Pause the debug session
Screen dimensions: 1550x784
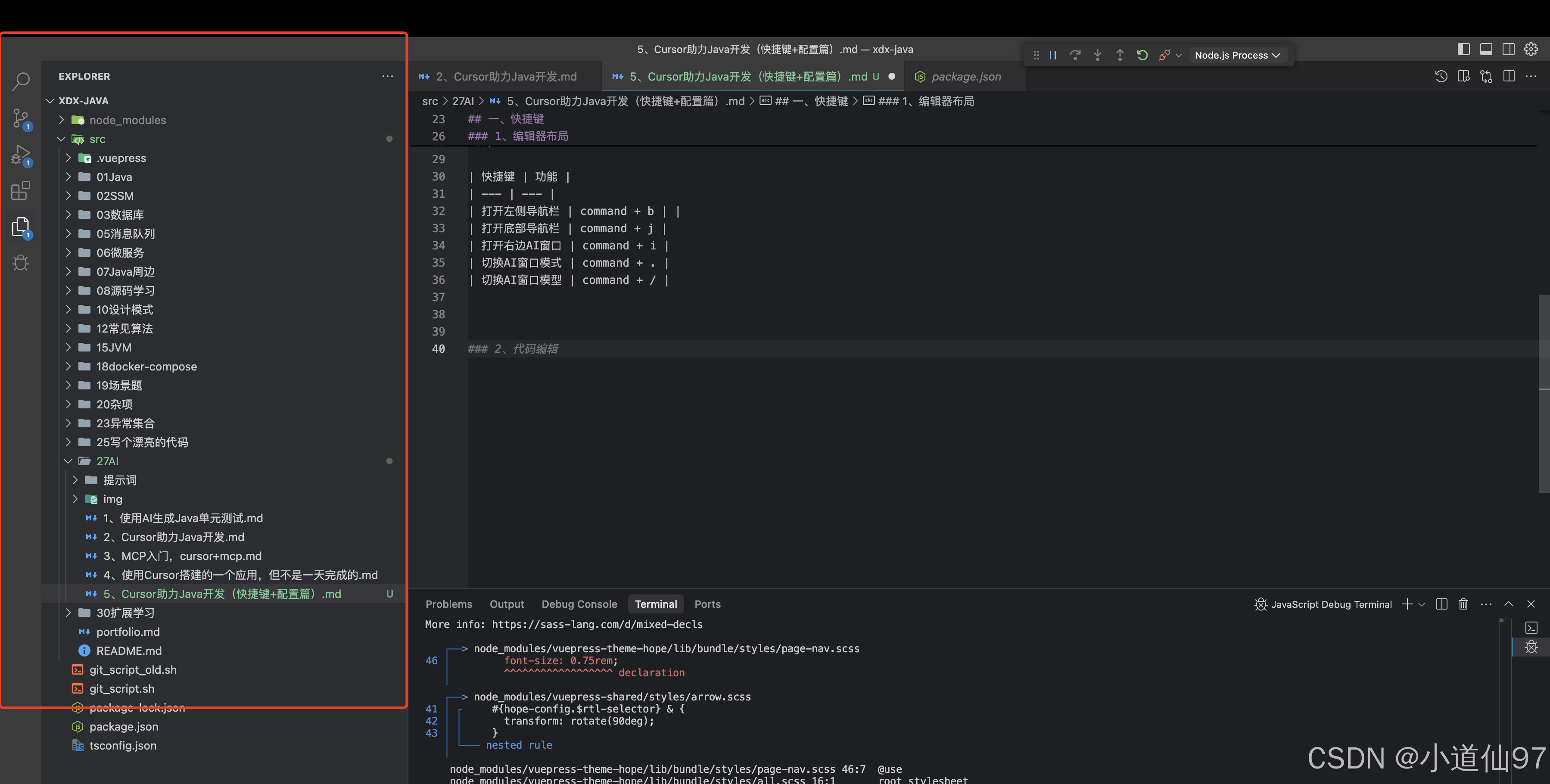(x=1053, y=56)
